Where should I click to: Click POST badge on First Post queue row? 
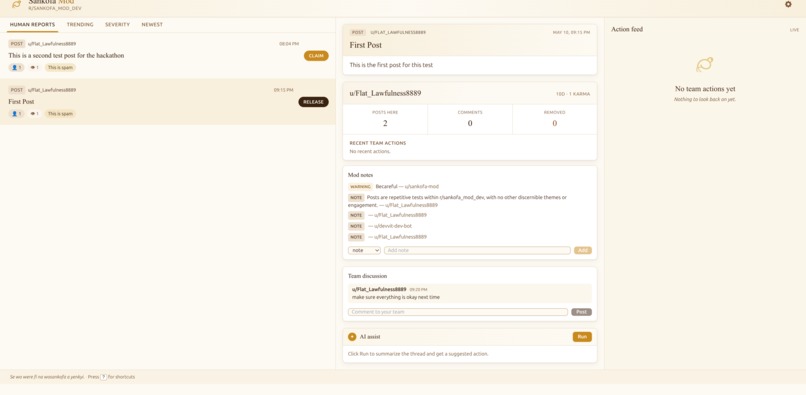[x=17, y=90]
